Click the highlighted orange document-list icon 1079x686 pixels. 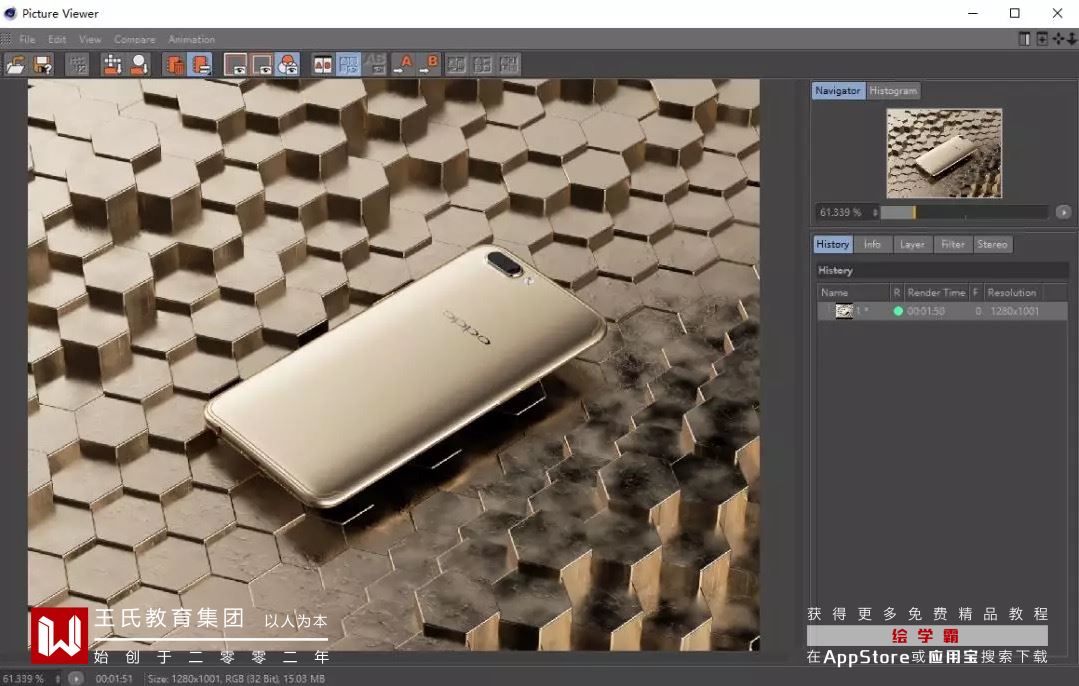click(200, 65)
